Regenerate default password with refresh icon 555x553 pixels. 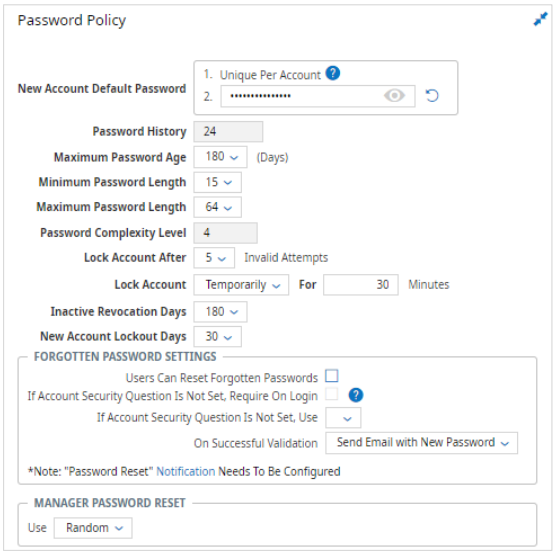432,96
